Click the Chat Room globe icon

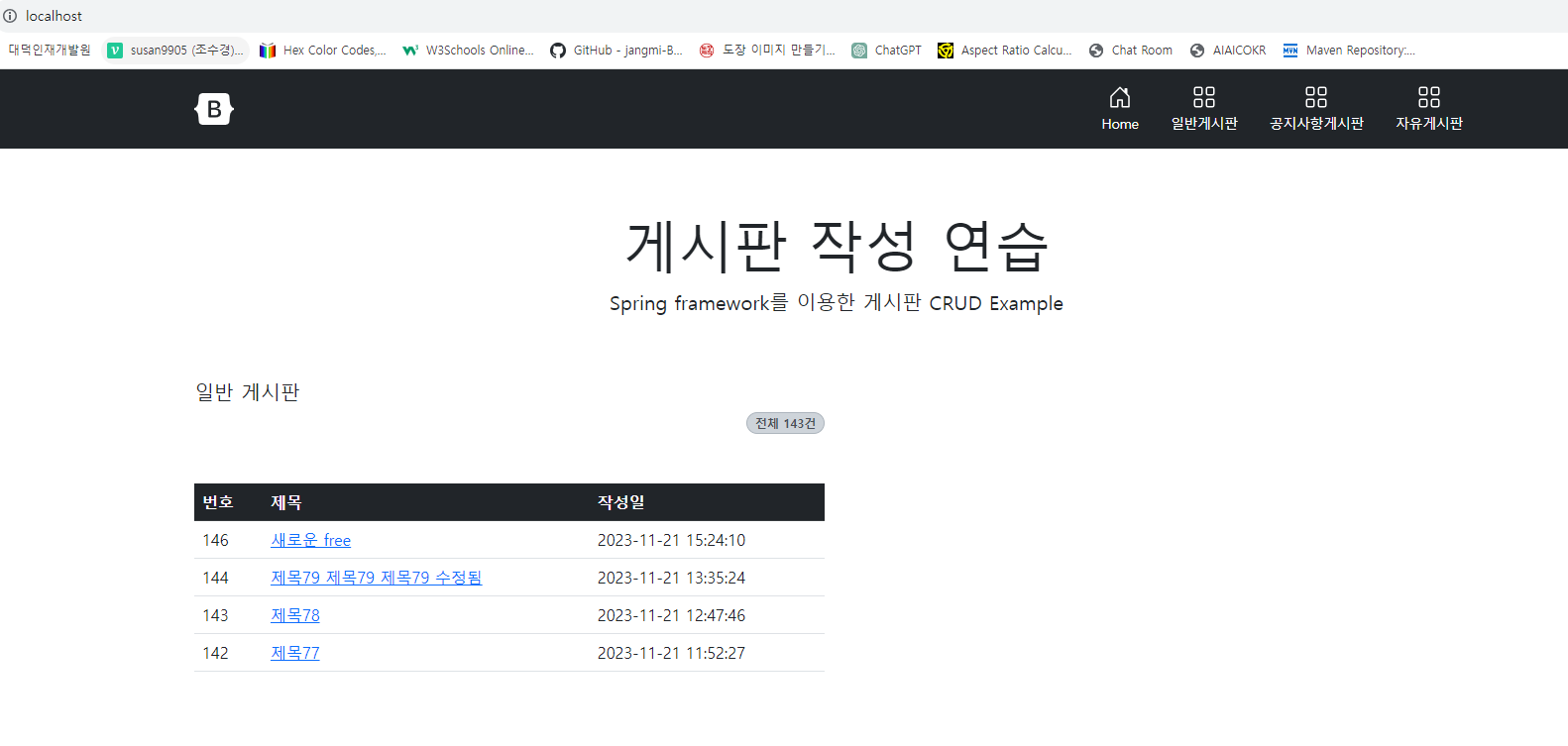pos(1096,51)
